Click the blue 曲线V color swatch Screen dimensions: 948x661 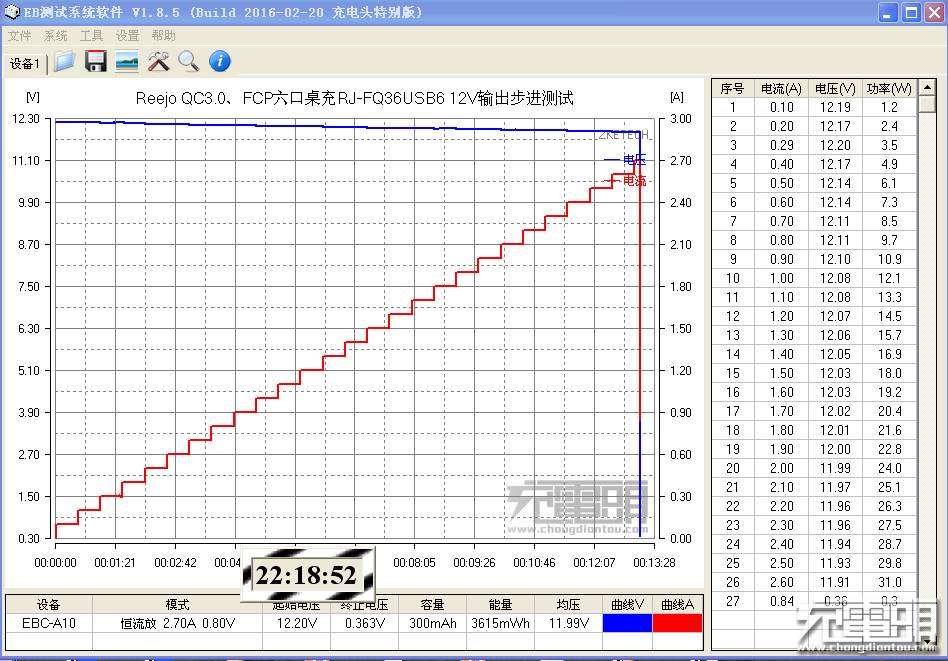tap(627, 623)
